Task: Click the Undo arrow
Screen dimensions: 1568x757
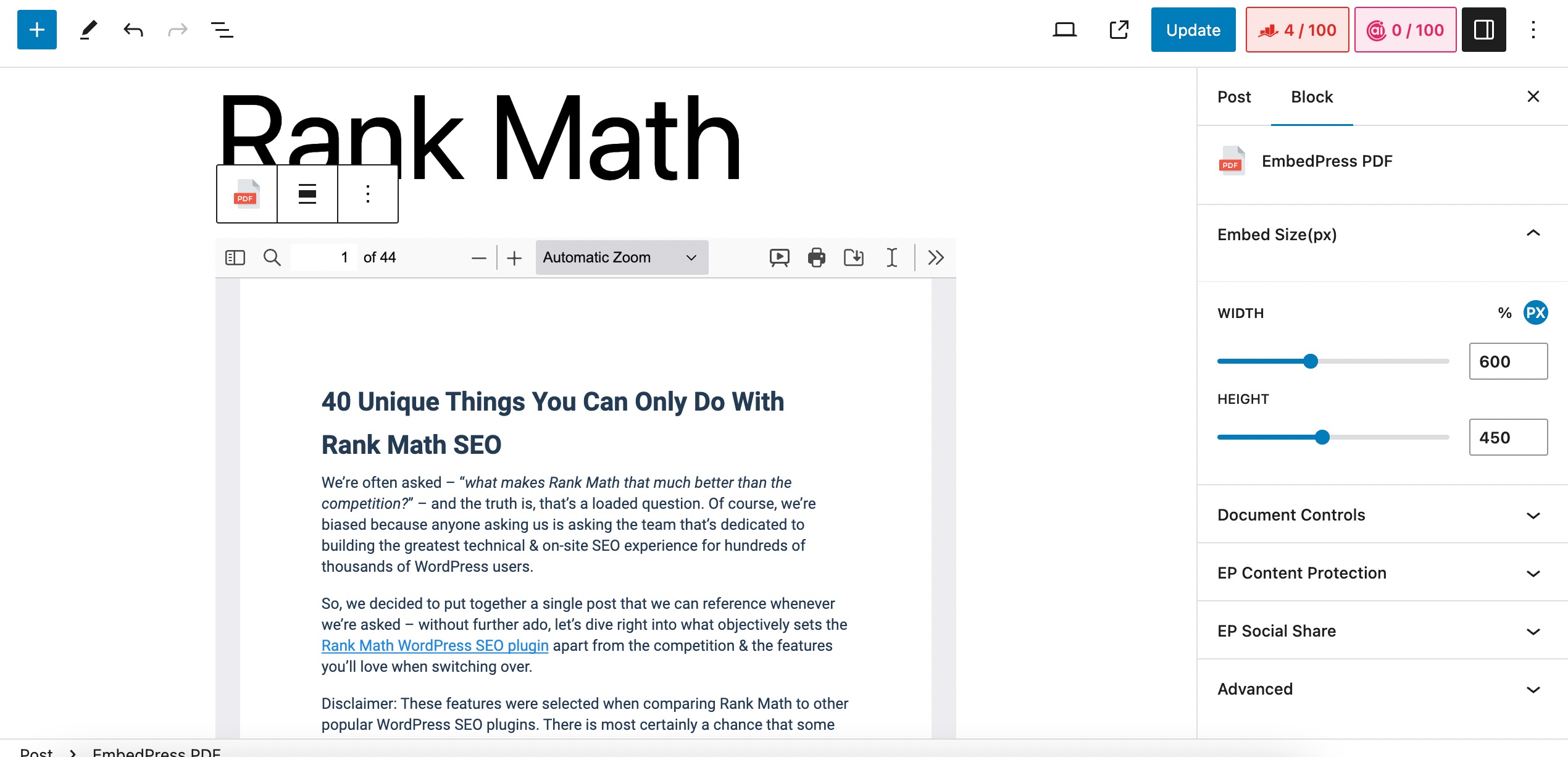Action: (x=133, y=30)
